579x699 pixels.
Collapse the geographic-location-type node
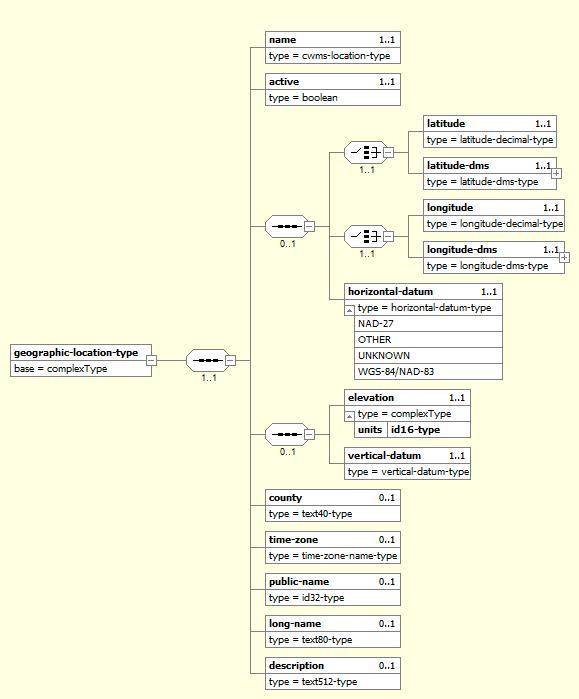tap(152, 360)
